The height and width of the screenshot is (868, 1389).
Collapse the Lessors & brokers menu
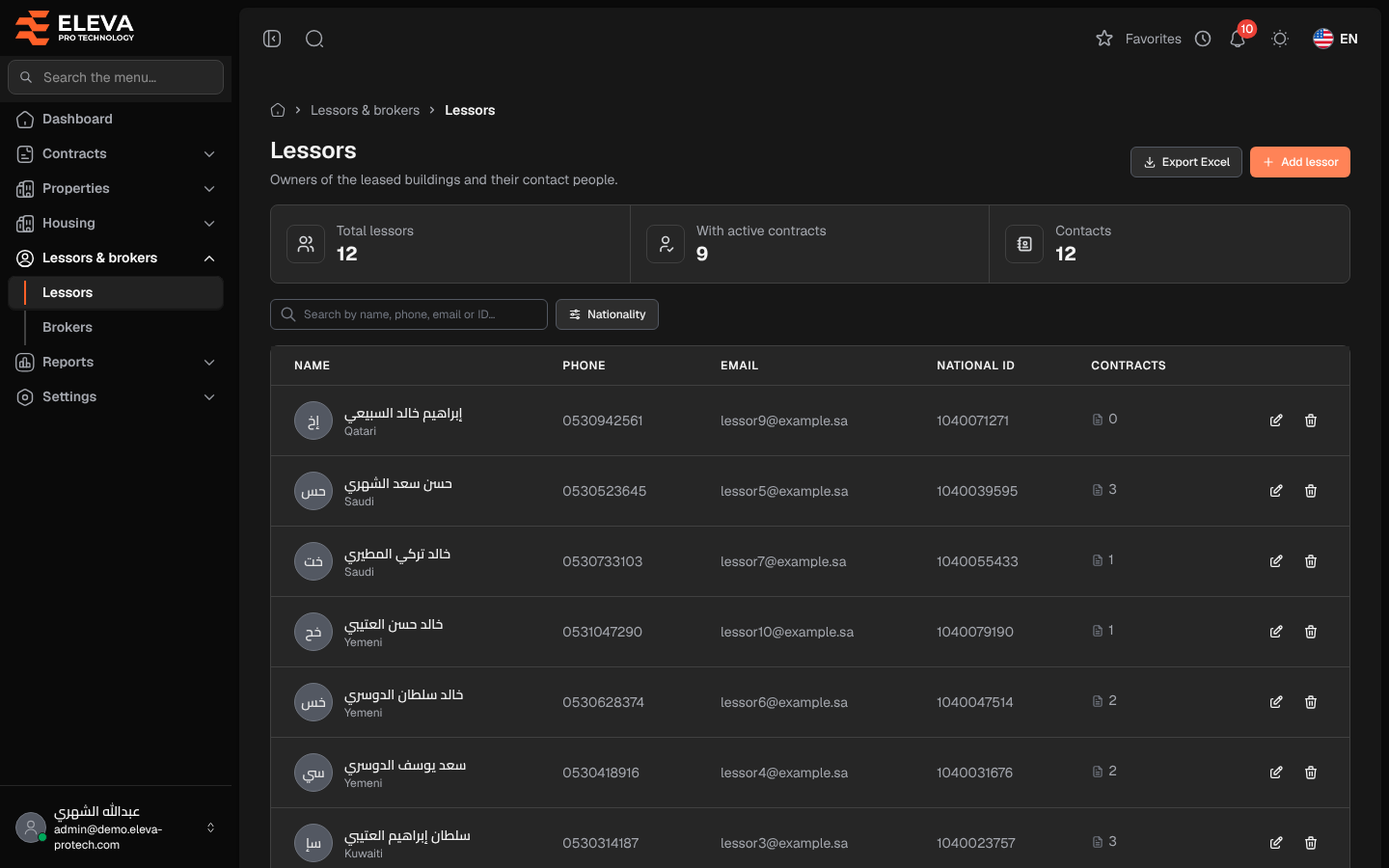point(116,258)
